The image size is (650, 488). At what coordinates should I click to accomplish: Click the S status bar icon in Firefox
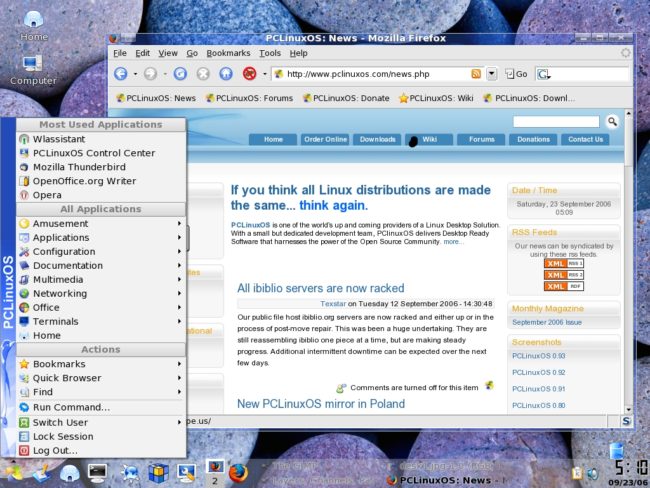[626, 421]
